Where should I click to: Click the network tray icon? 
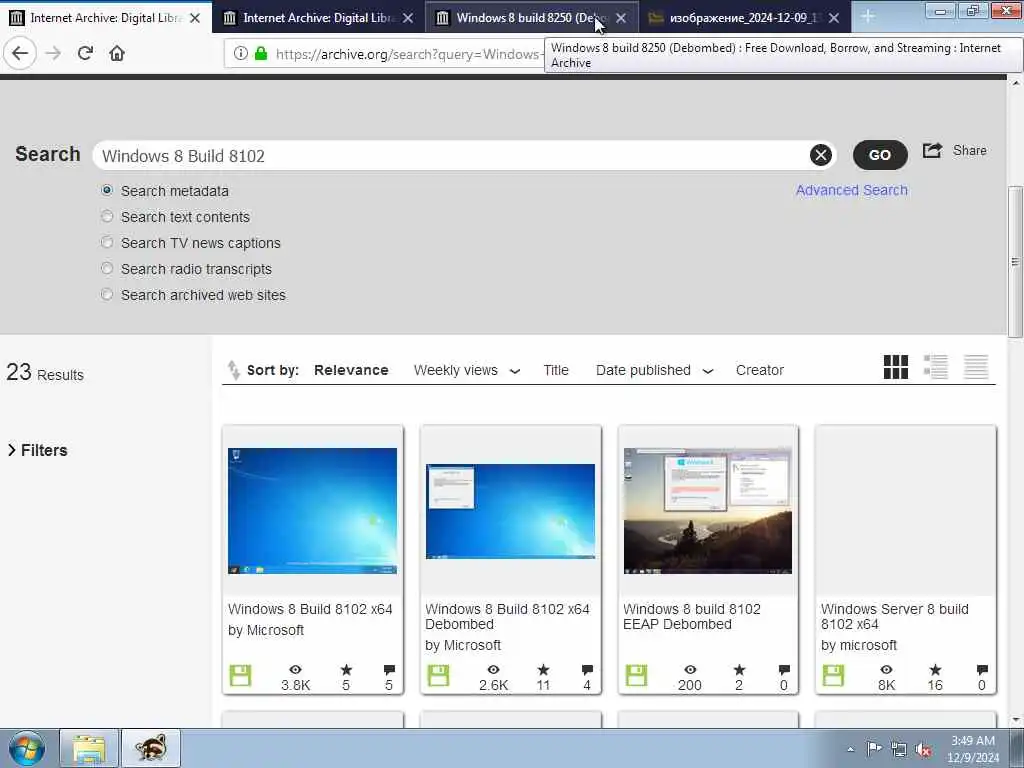899,749
